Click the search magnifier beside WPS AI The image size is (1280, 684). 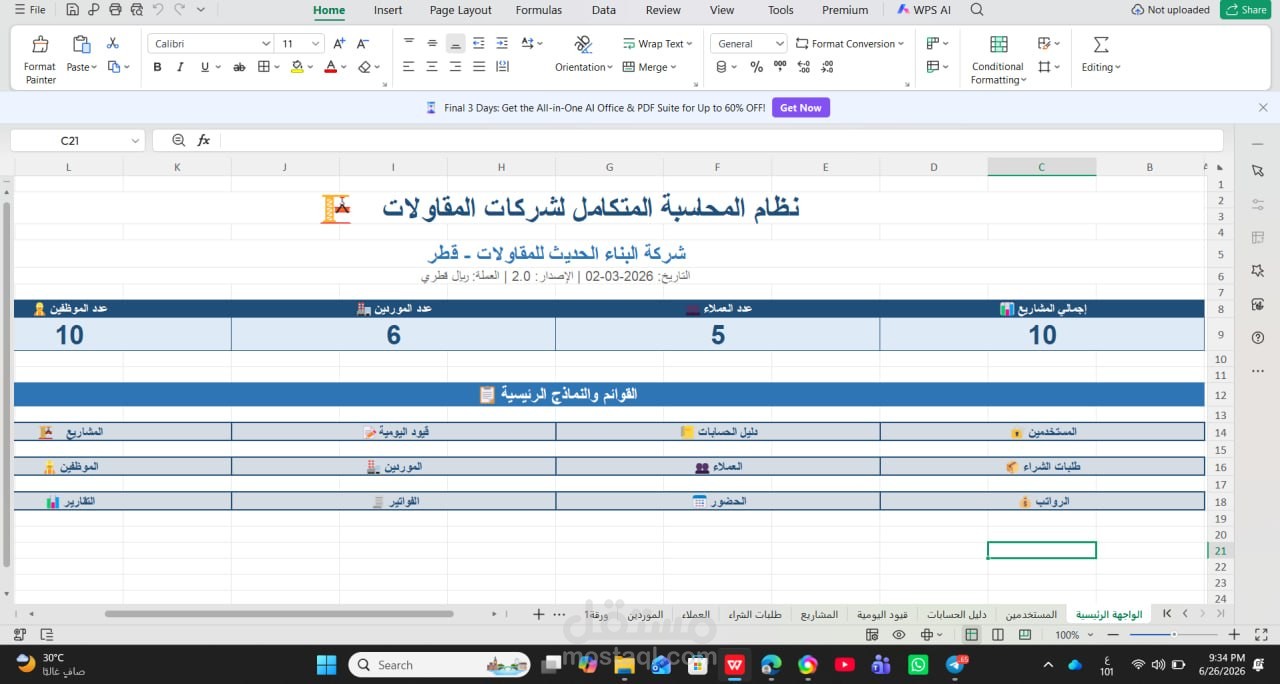click(977, 10)
